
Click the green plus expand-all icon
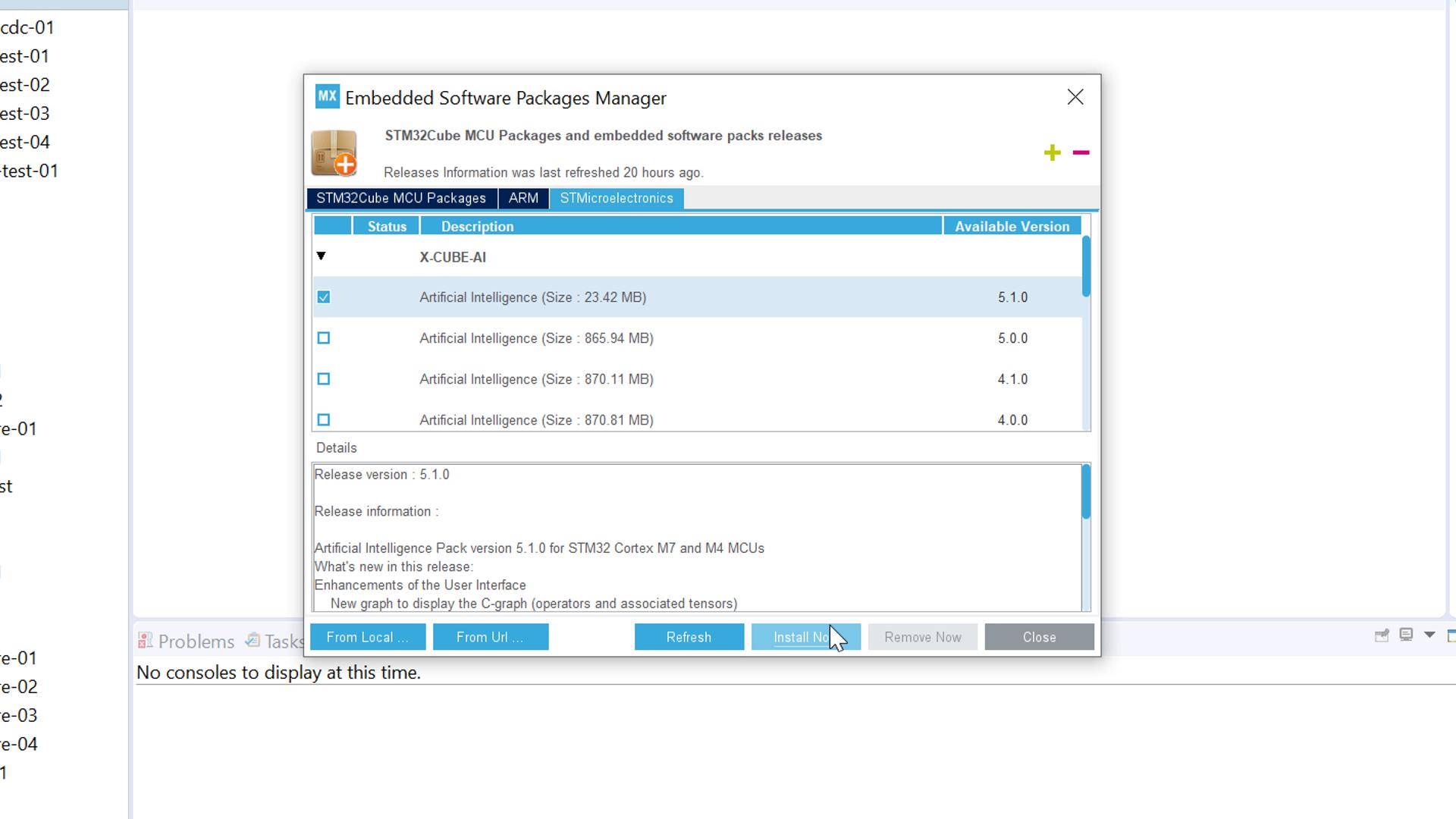(1052, 153)
